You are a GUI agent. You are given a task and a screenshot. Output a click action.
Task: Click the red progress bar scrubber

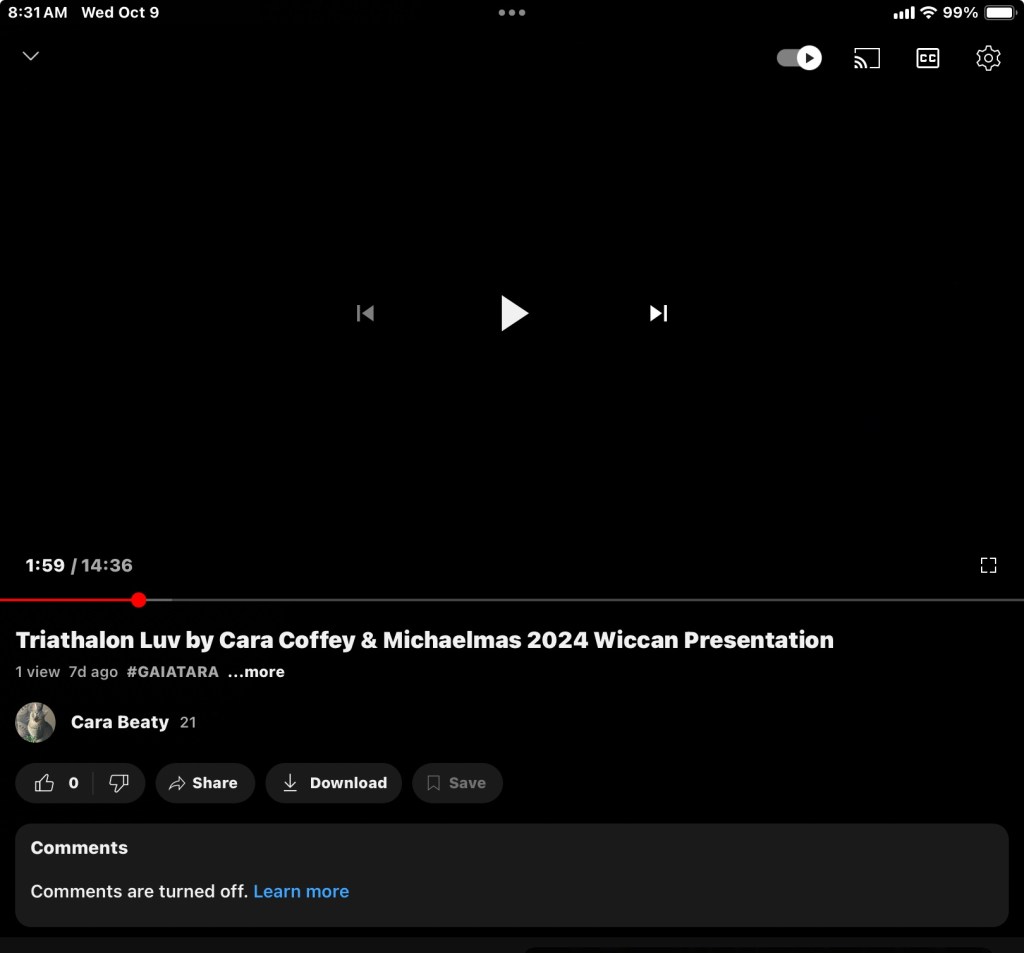click(x=139, y=600)
